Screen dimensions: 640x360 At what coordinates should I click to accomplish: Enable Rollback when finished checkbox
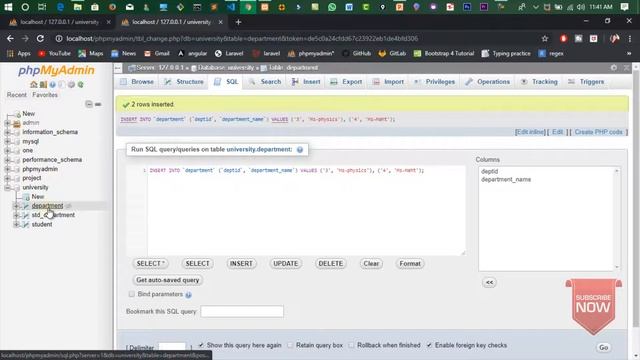click(x=351, y=345)
